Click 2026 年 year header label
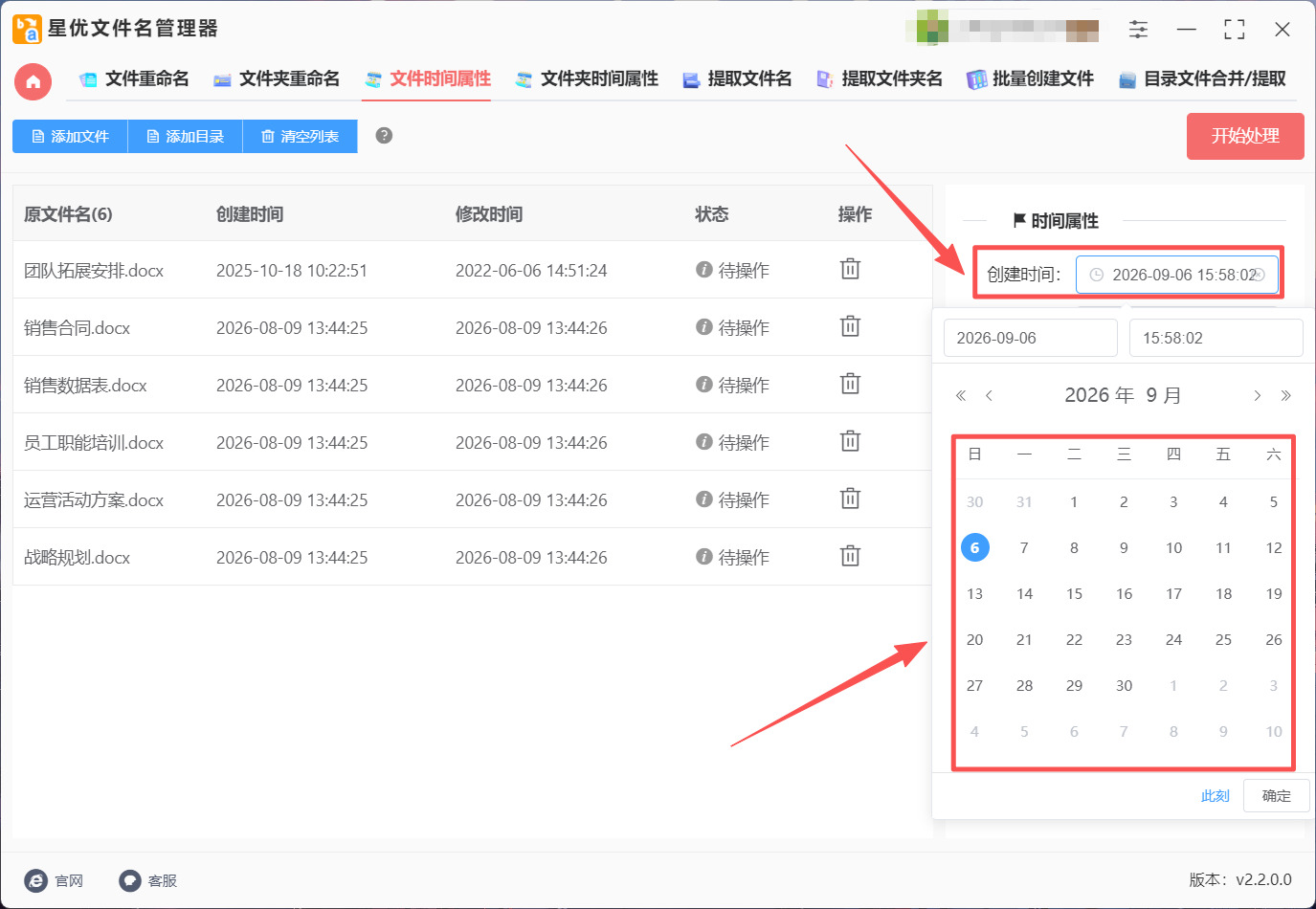 [x=1099, y=395]
